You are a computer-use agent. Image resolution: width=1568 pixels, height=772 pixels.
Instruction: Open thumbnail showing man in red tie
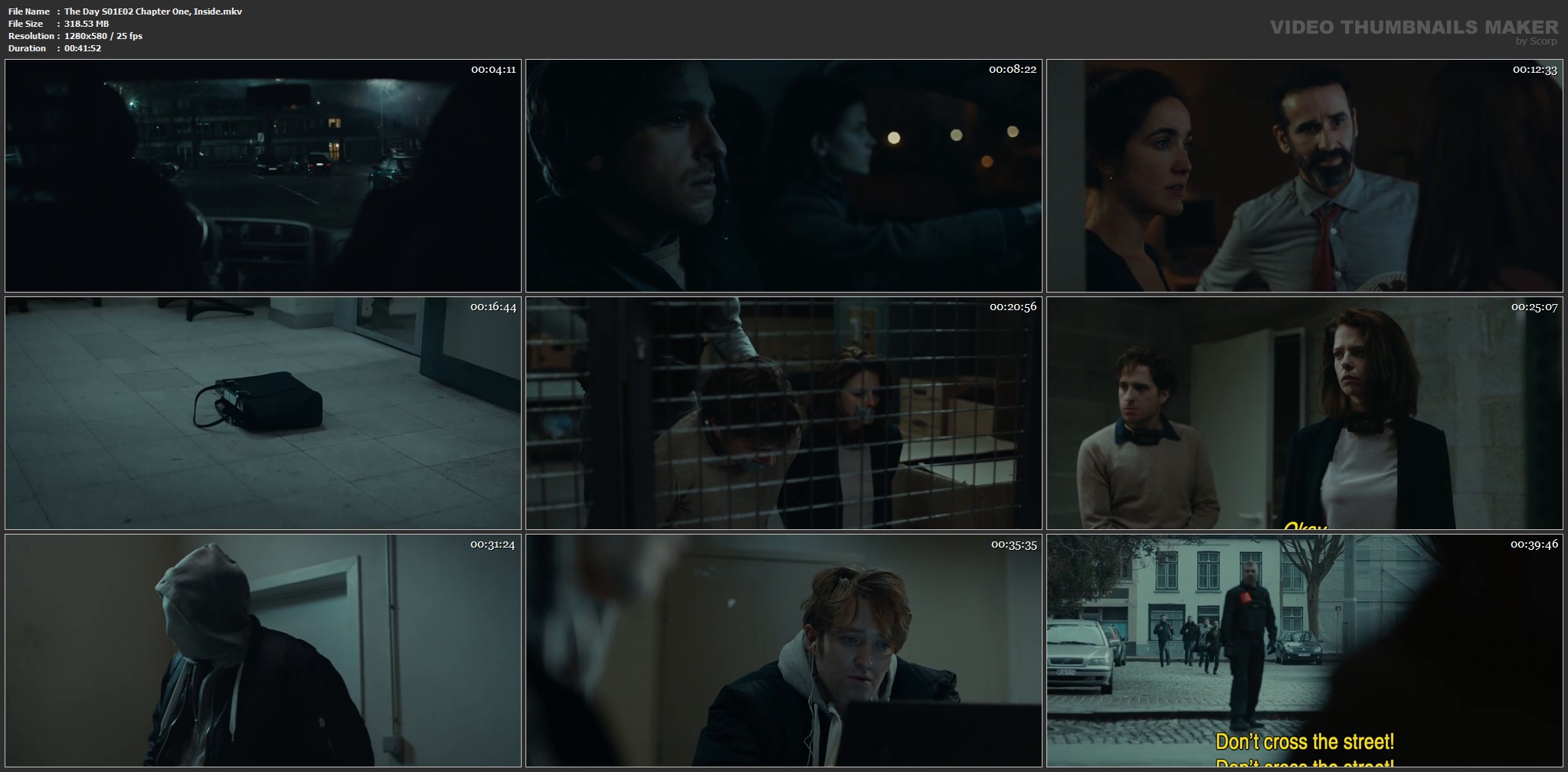pyautogui.click(x=1304, y=175)
